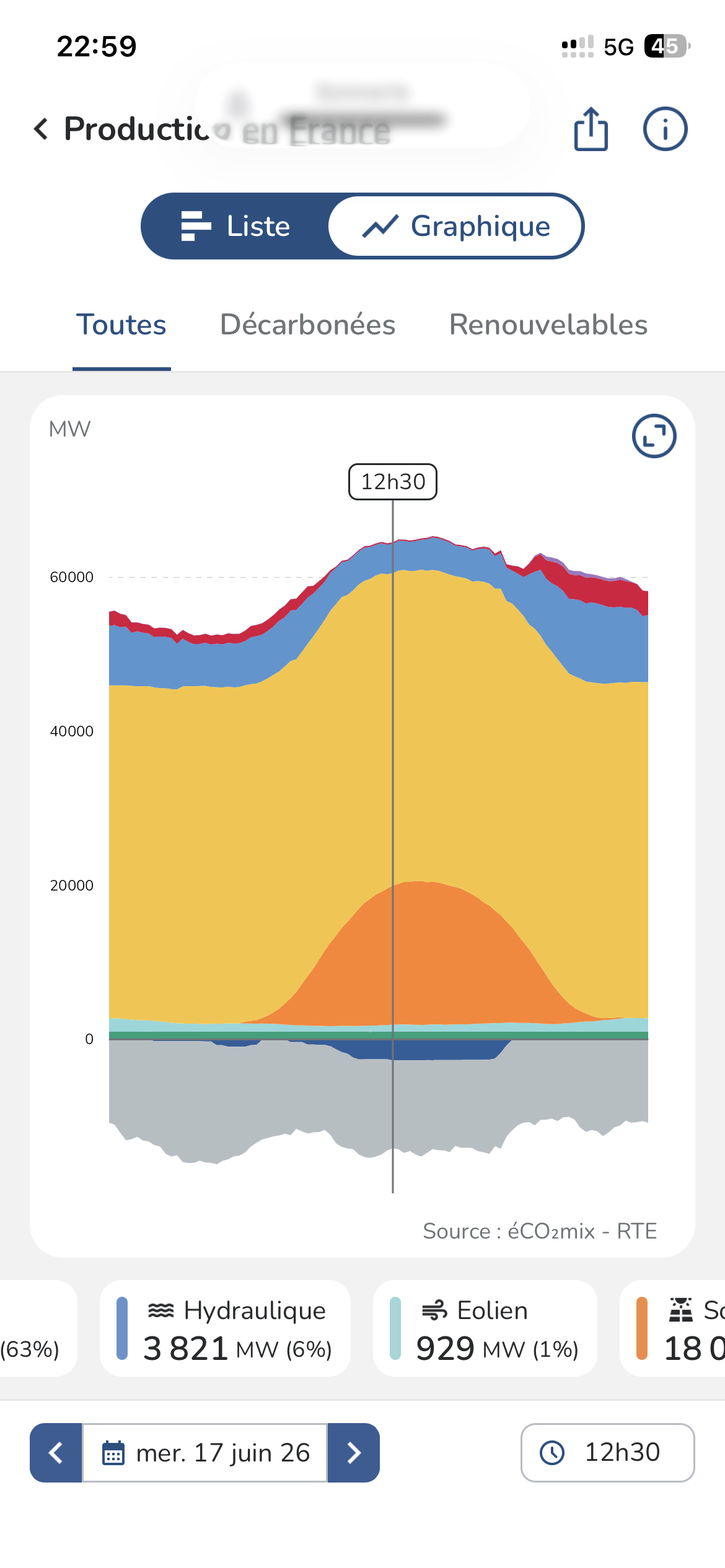Tap the Eolien wind icon
The image size is (725, 1568).
coord(434,1310)
